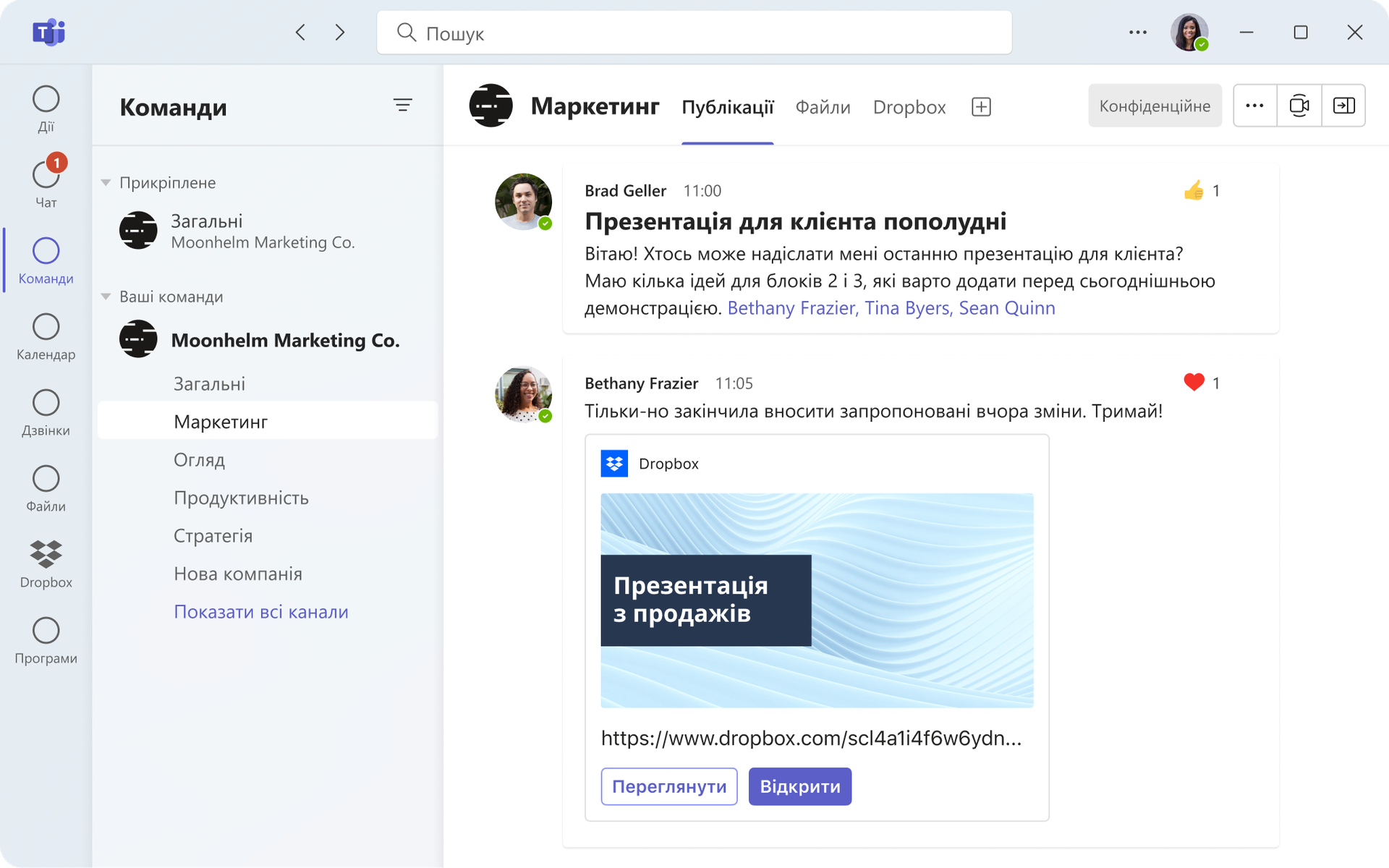Image resolution: width=1389 pixels, height=868 pixels.
Task: Click the back navigation arrow
Action: coord(300,32)
